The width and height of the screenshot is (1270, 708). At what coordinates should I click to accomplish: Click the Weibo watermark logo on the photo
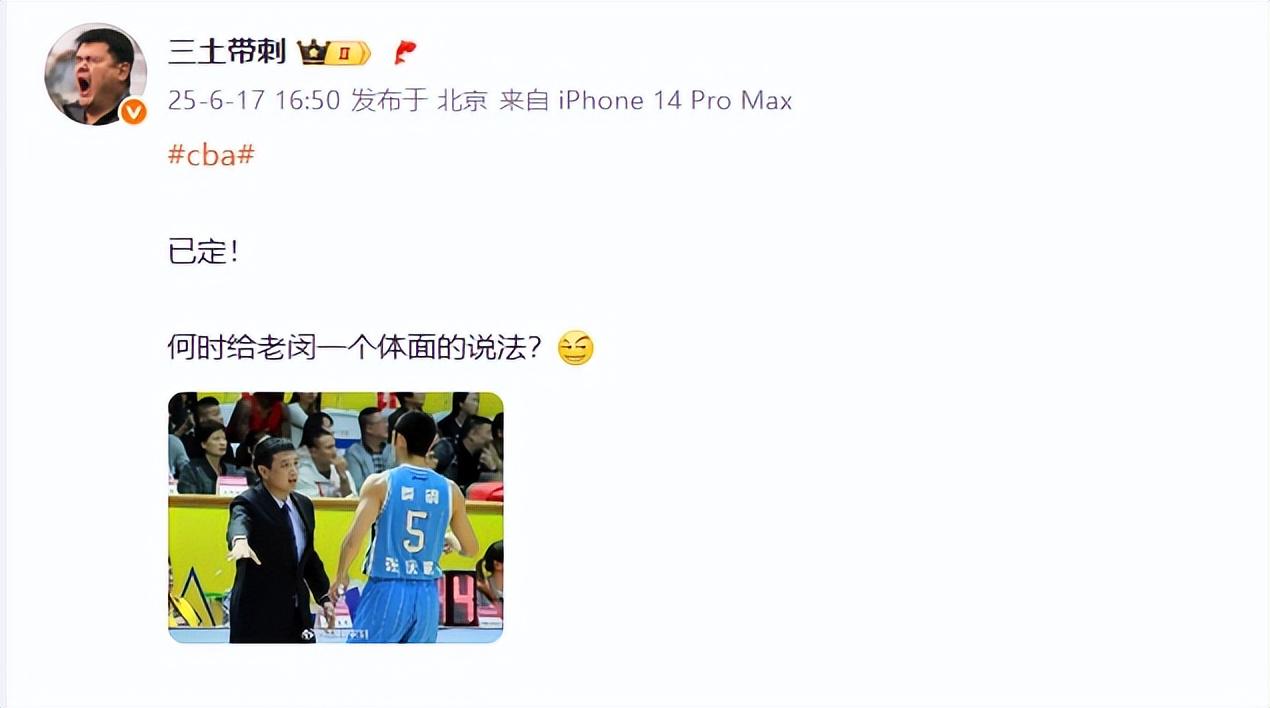tap(308, 634)
